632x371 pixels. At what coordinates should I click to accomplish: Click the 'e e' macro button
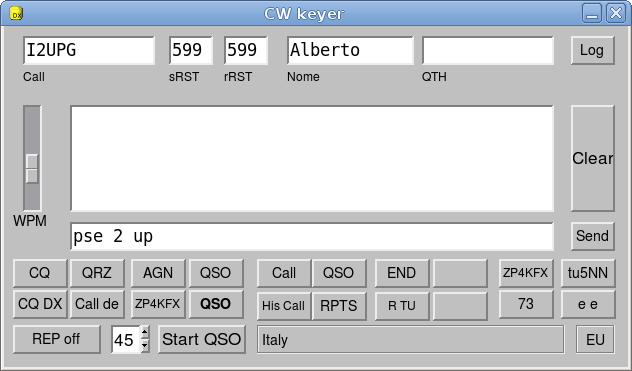pos(588,304)
